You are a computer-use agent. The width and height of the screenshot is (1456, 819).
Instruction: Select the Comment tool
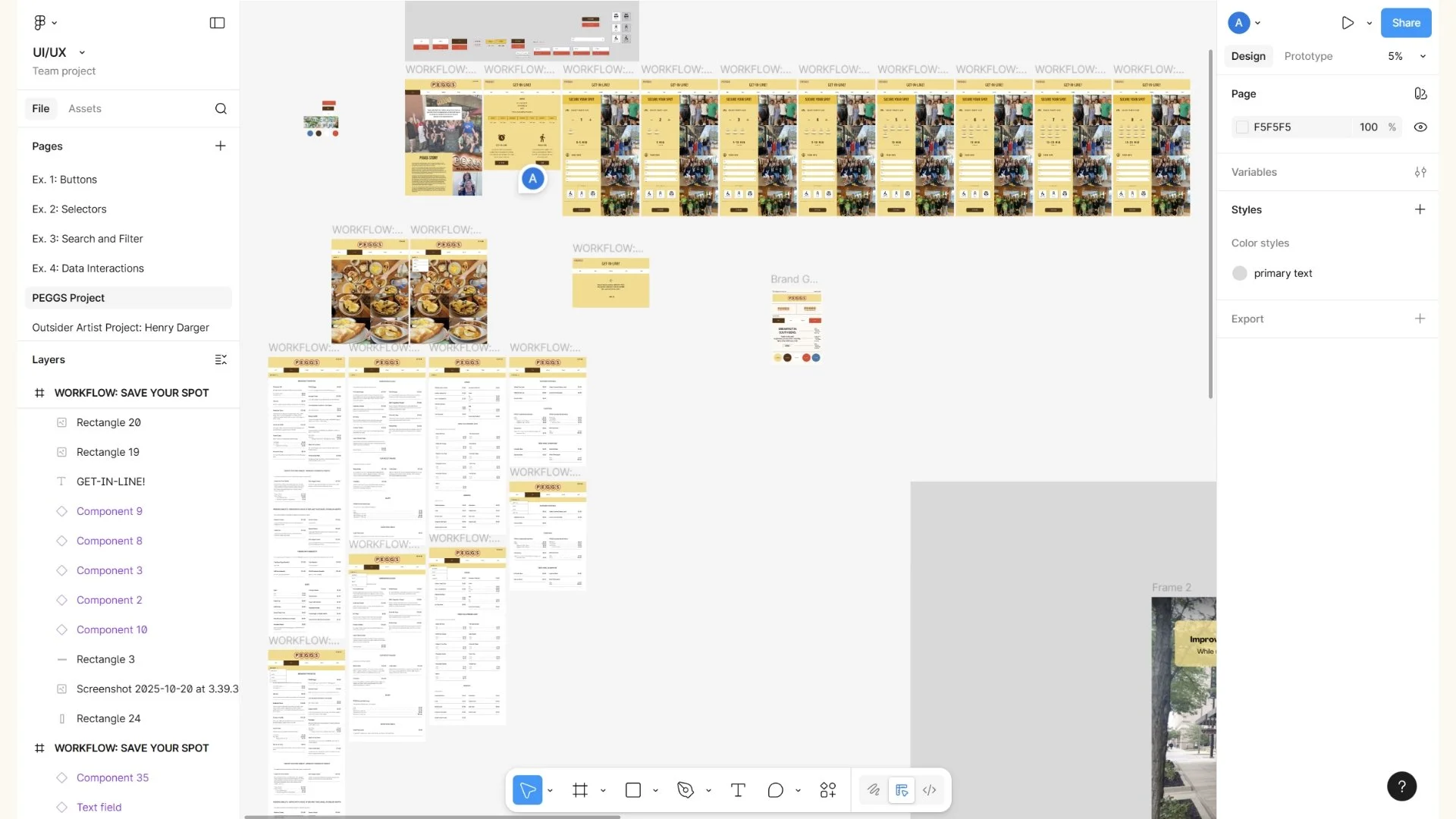tap(775, 790)
